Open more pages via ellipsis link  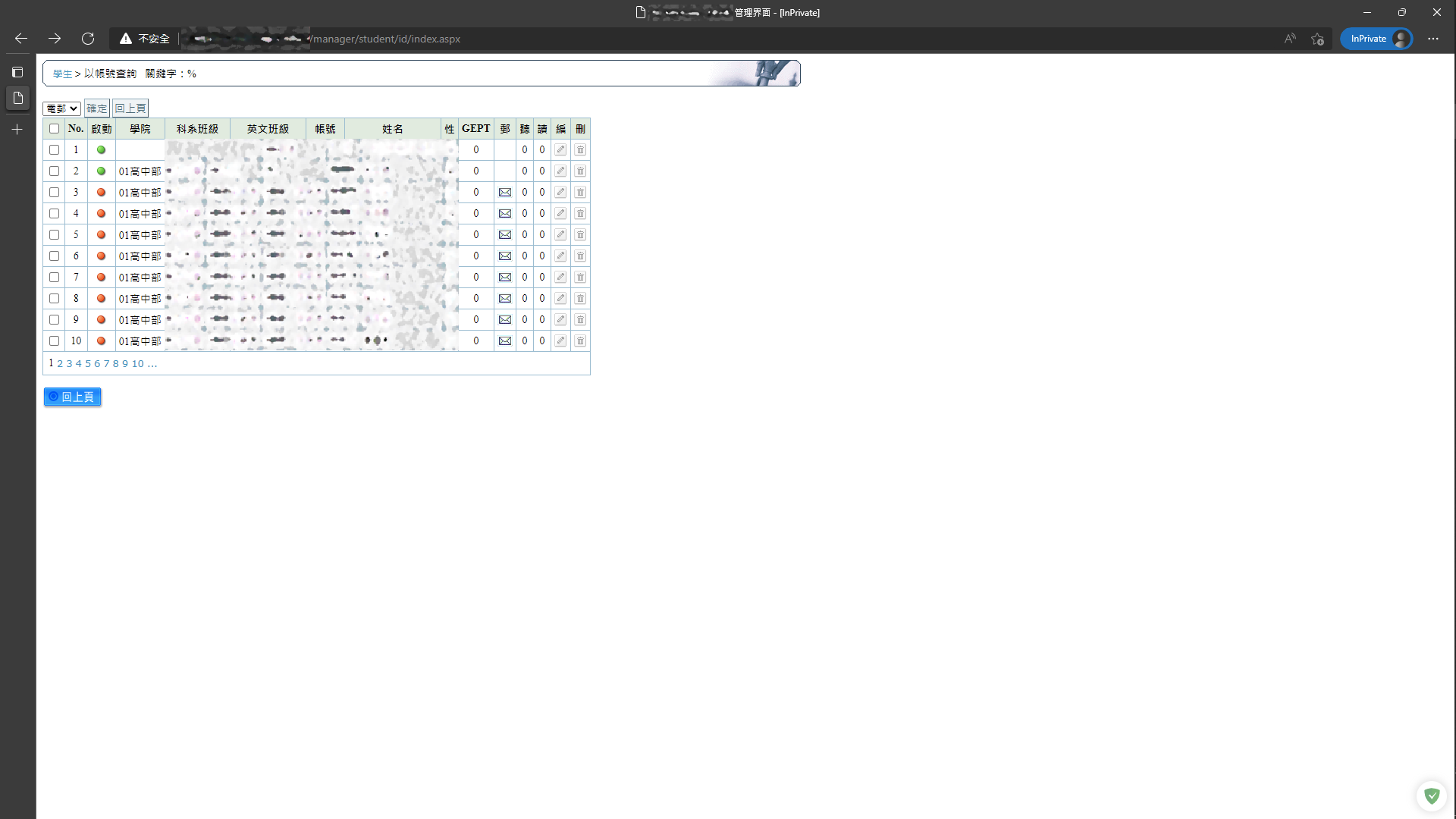click(152, 364)
